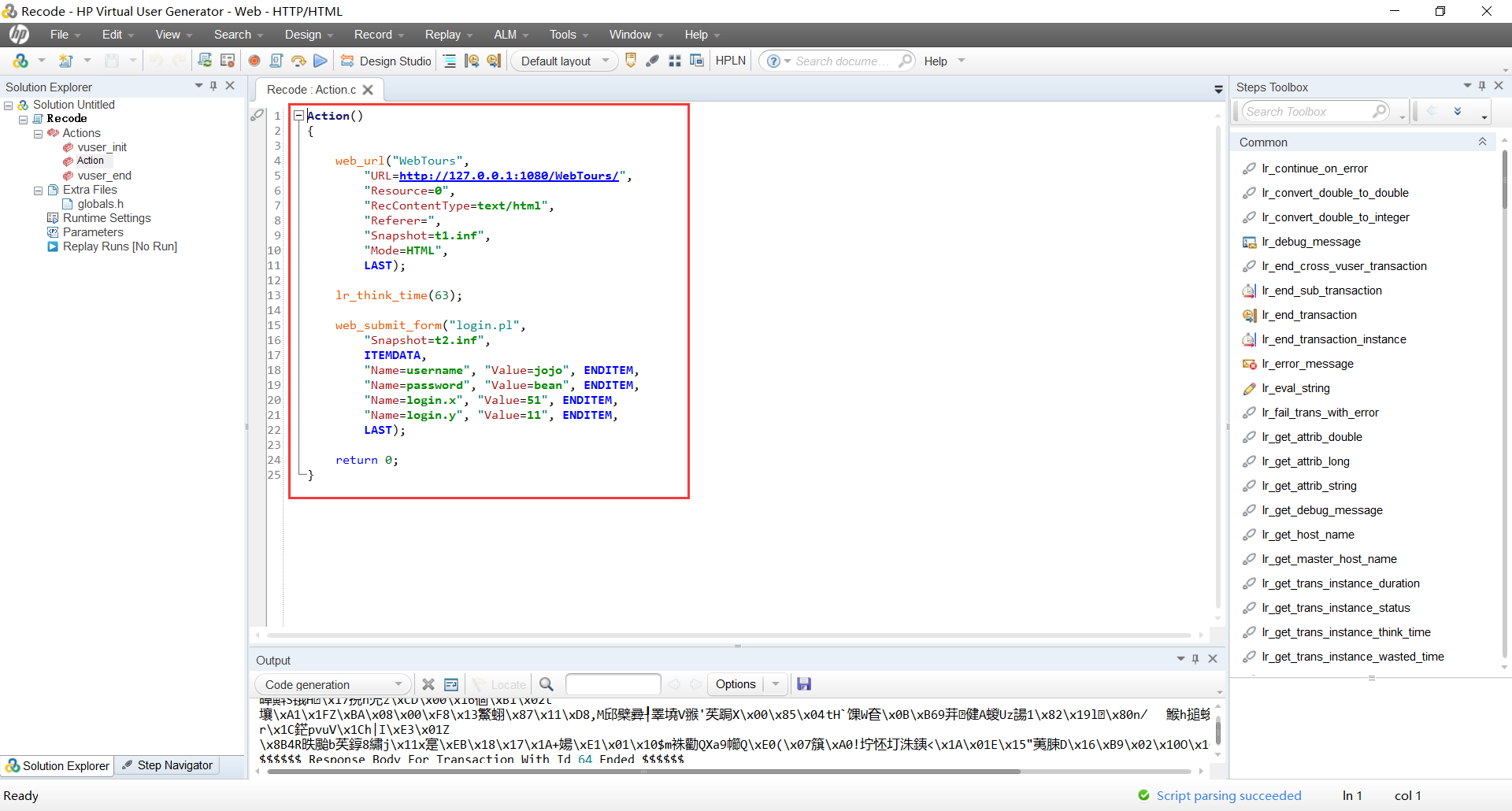Collapse the Extra Files node

38,190
